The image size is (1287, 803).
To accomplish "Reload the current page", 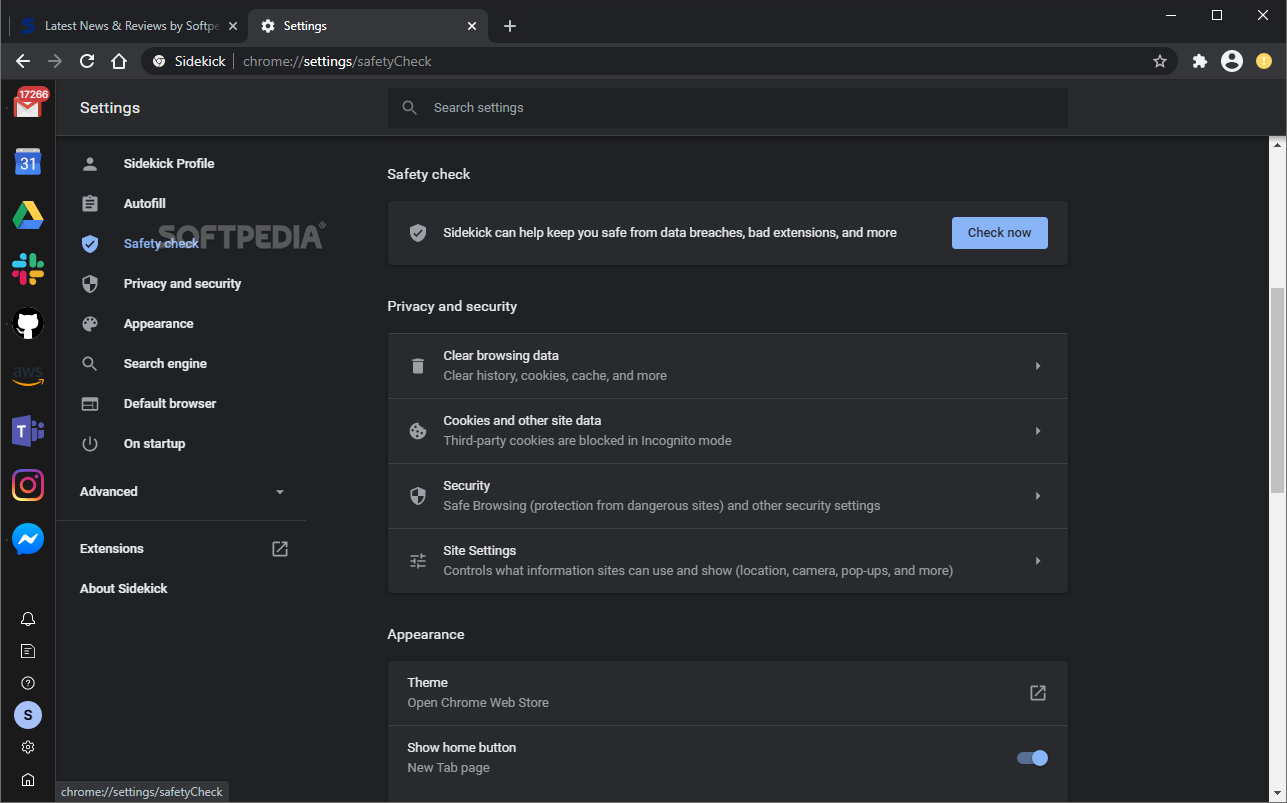I will pos(87,61).
